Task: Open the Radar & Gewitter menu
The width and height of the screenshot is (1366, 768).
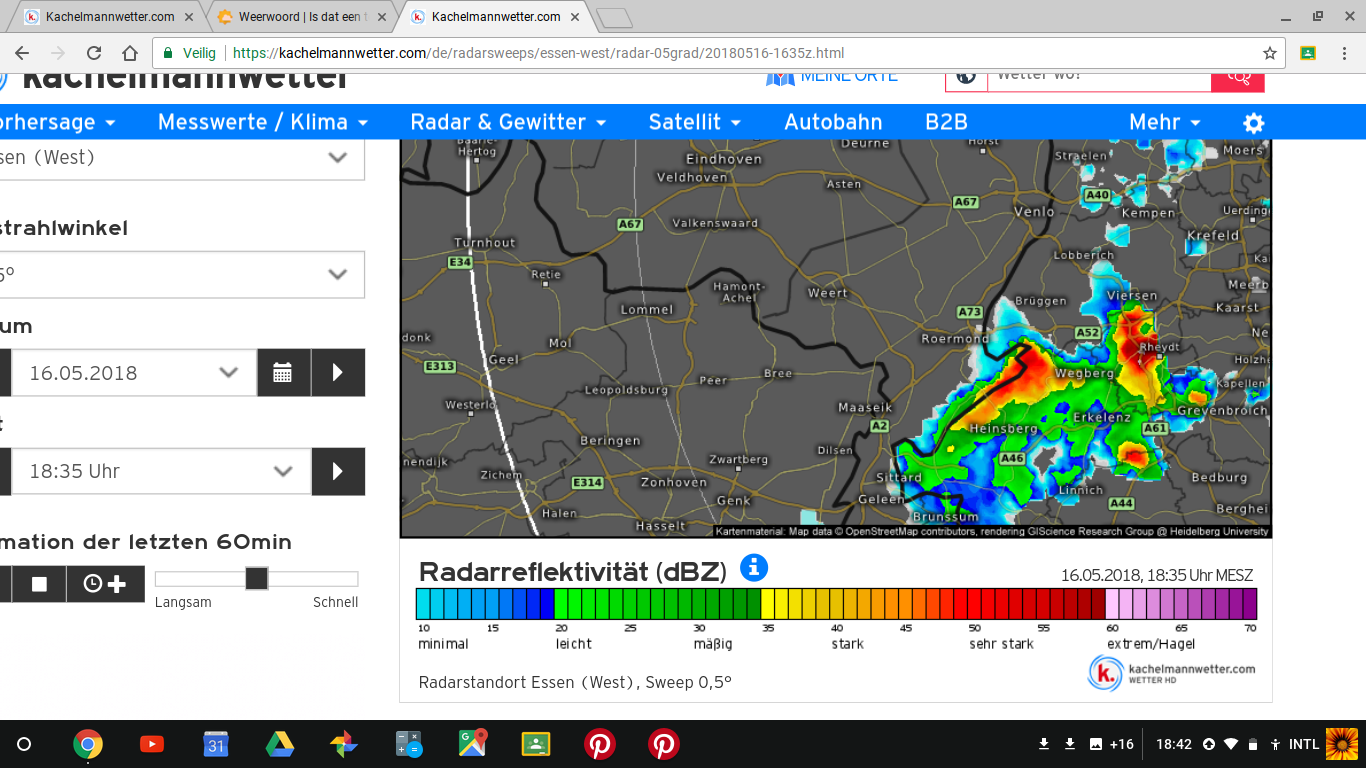Action: tap(509, 122)
